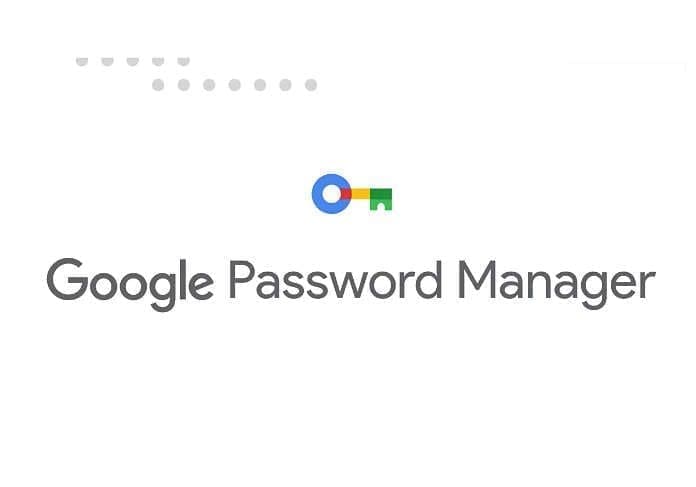This screenshot has width=696, height=487.
Task: Click the red segment of the key
Action: (344, 192)
